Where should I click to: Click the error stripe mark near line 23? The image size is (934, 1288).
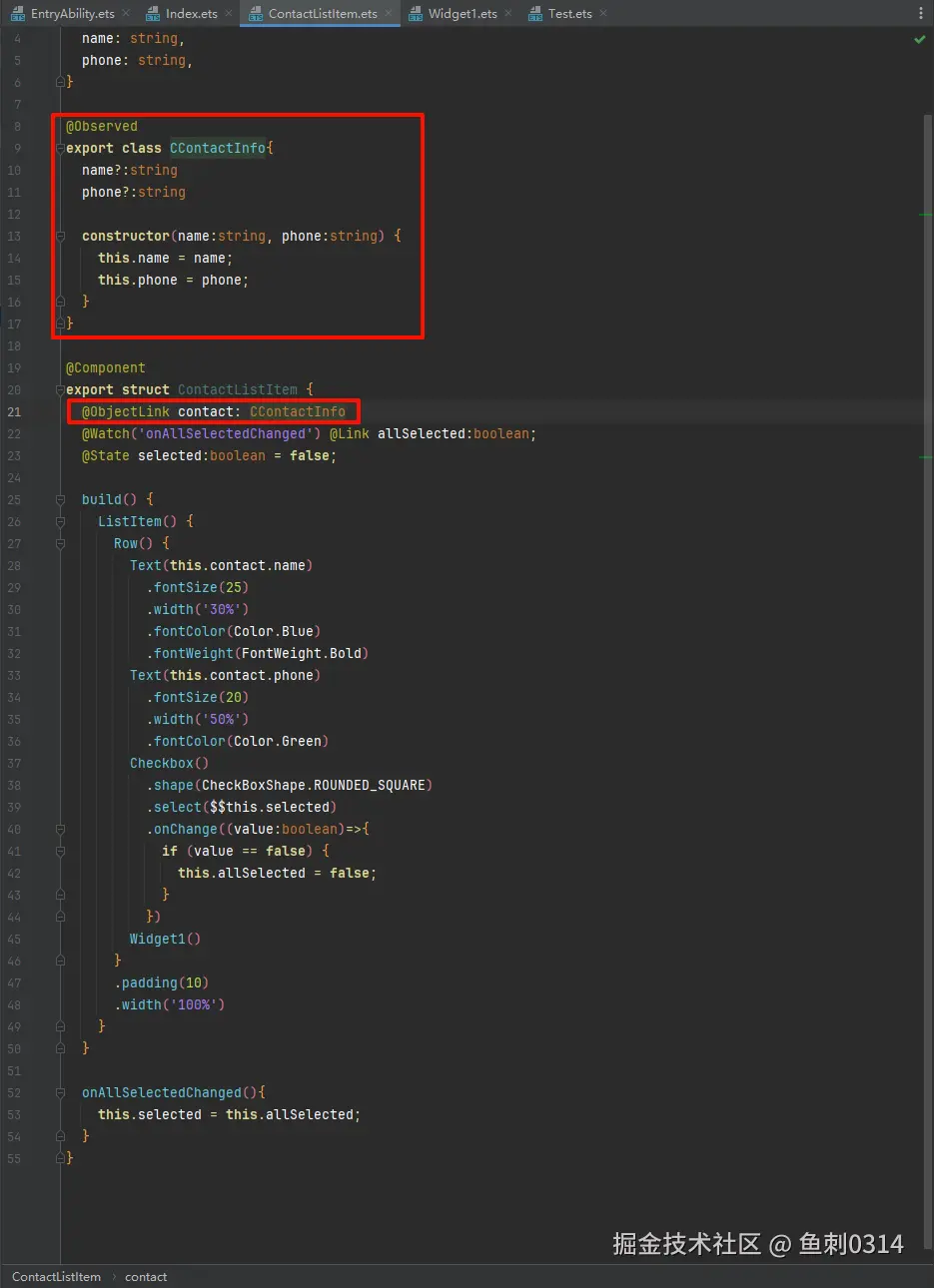925,456
